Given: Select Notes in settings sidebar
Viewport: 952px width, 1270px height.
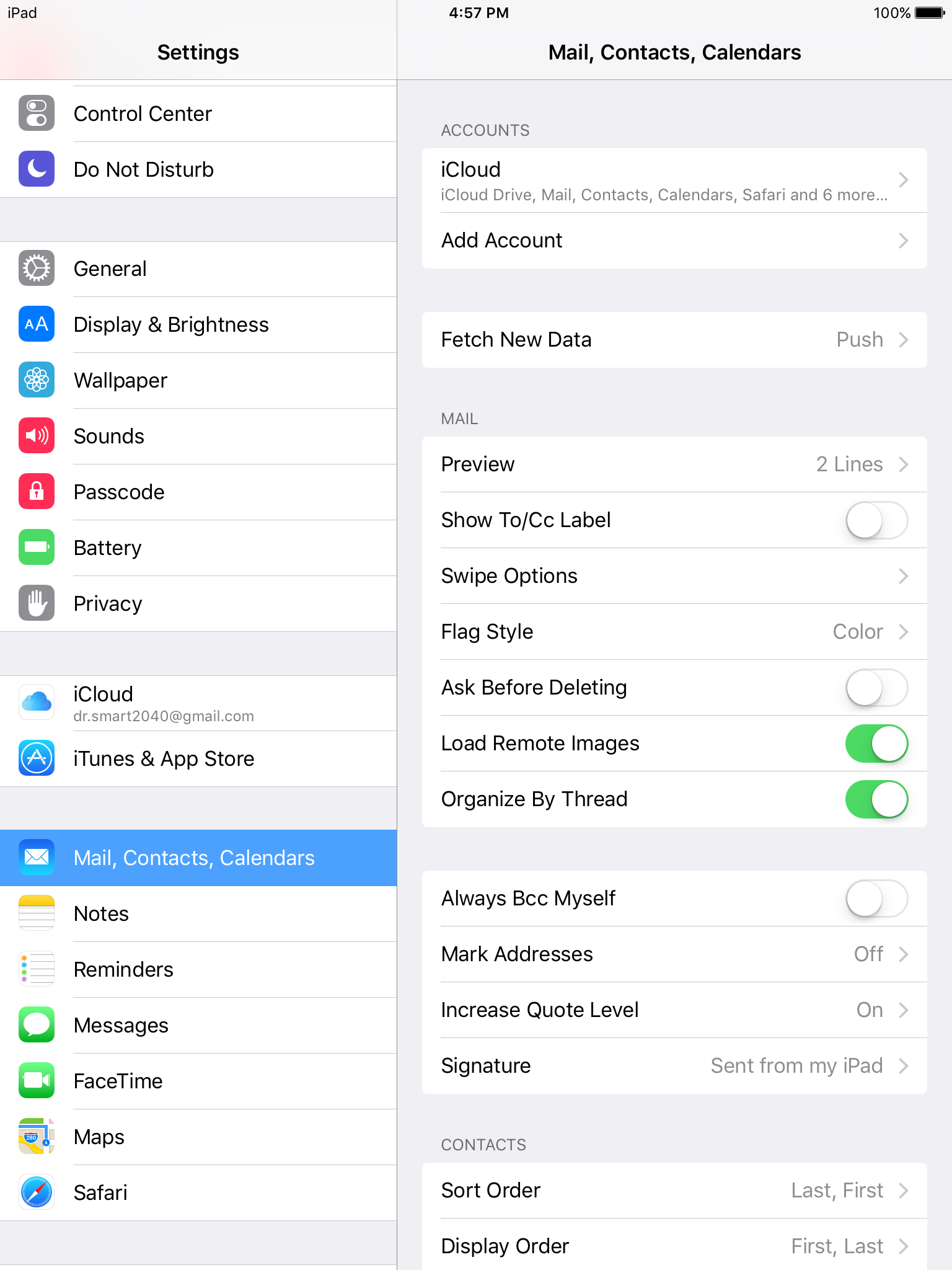Looking at the screenshot, I should point(198,914).
